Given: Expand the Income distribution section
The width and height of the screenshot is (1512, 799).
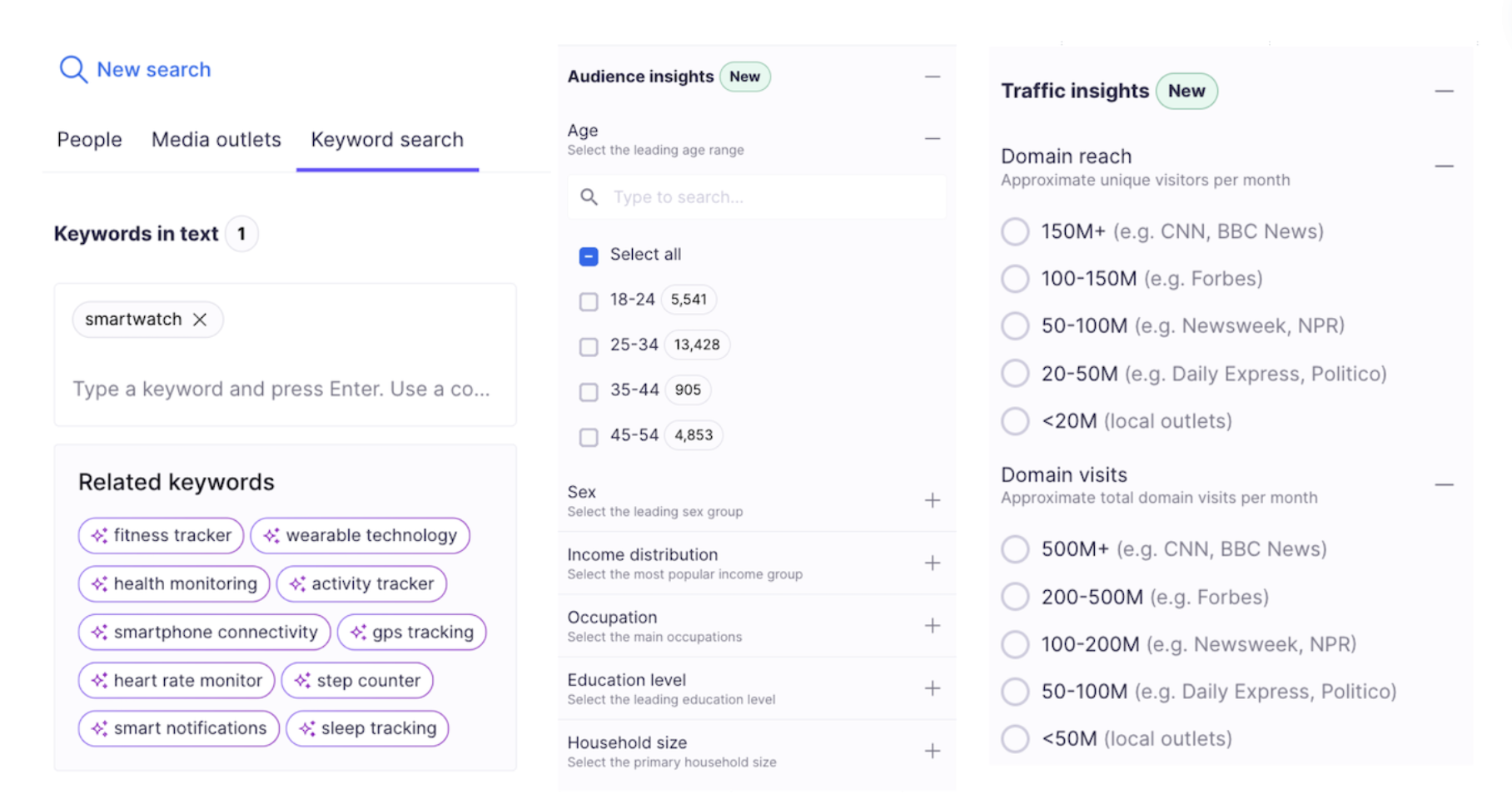Looking at the screenshot, I should pyautogui.click(x=933, y=563).
